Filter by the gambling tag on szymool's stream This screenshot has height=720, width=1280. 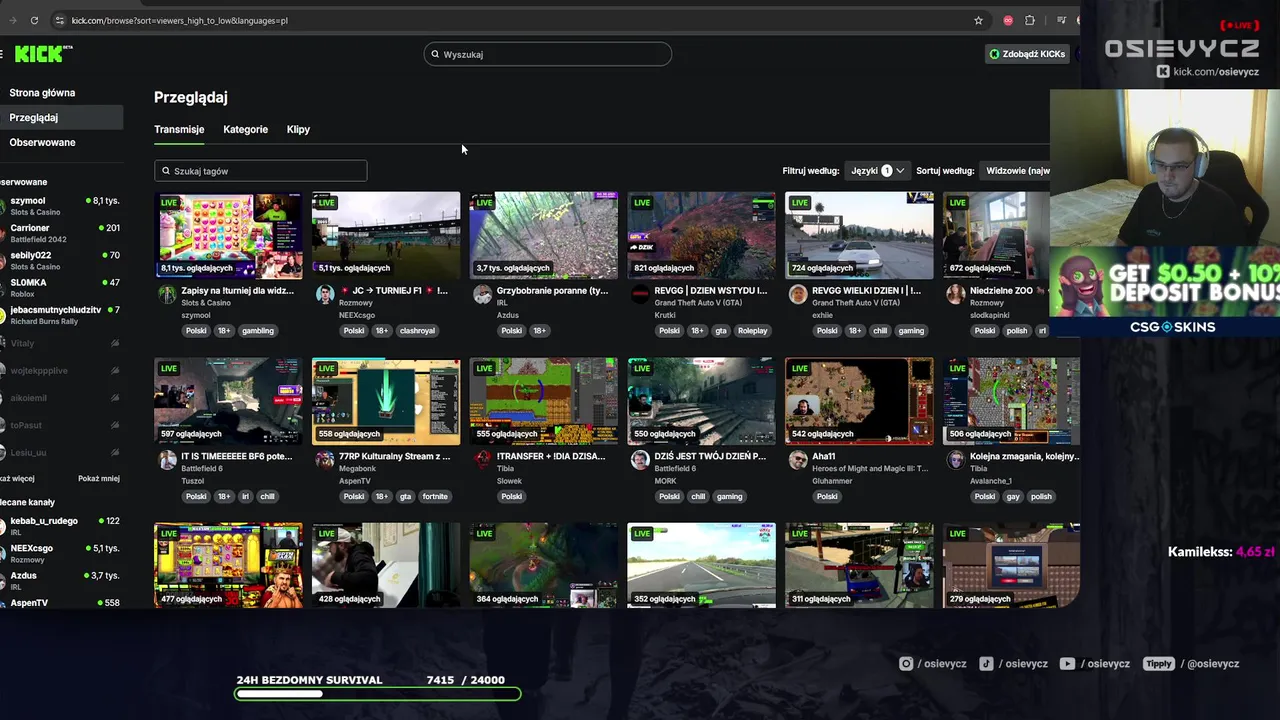[257, 331]
